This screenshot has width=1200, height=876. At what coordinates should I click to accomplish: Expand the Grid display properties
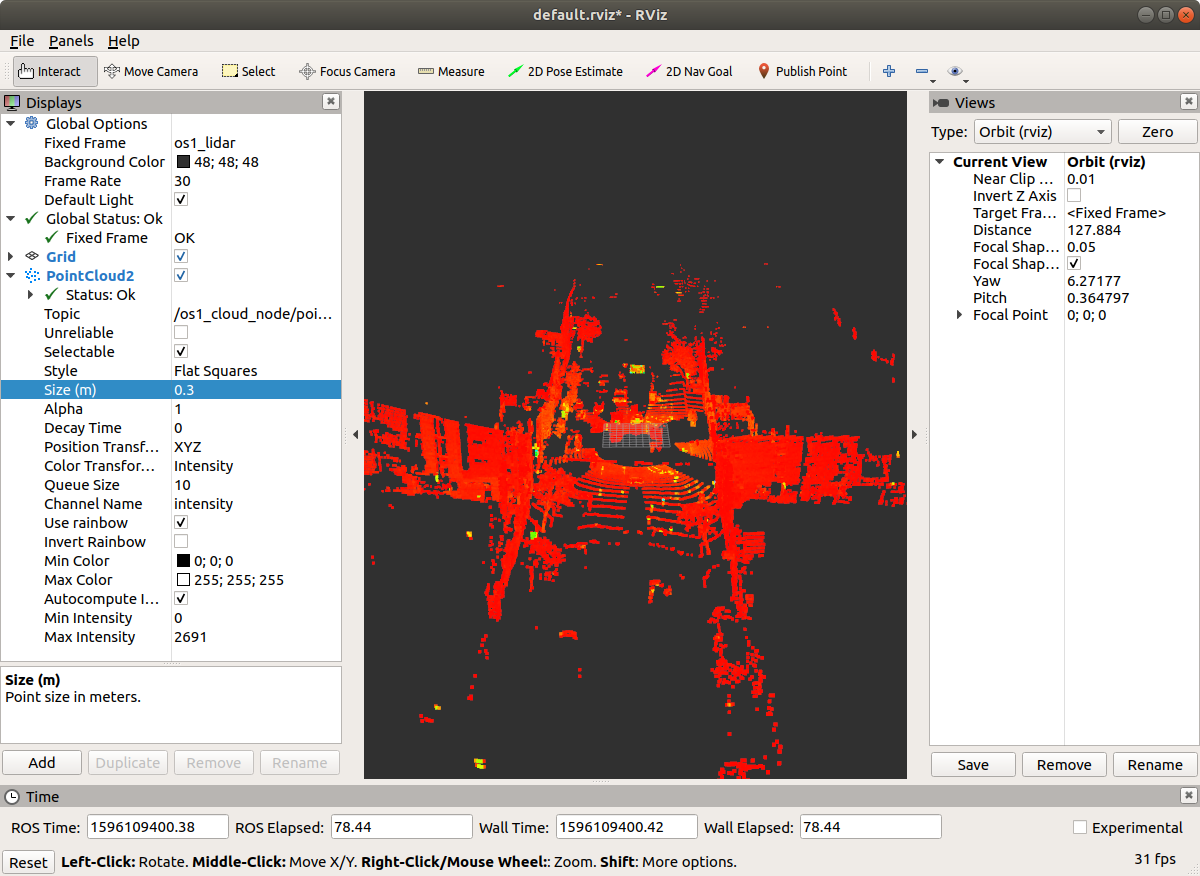point(11,256)
